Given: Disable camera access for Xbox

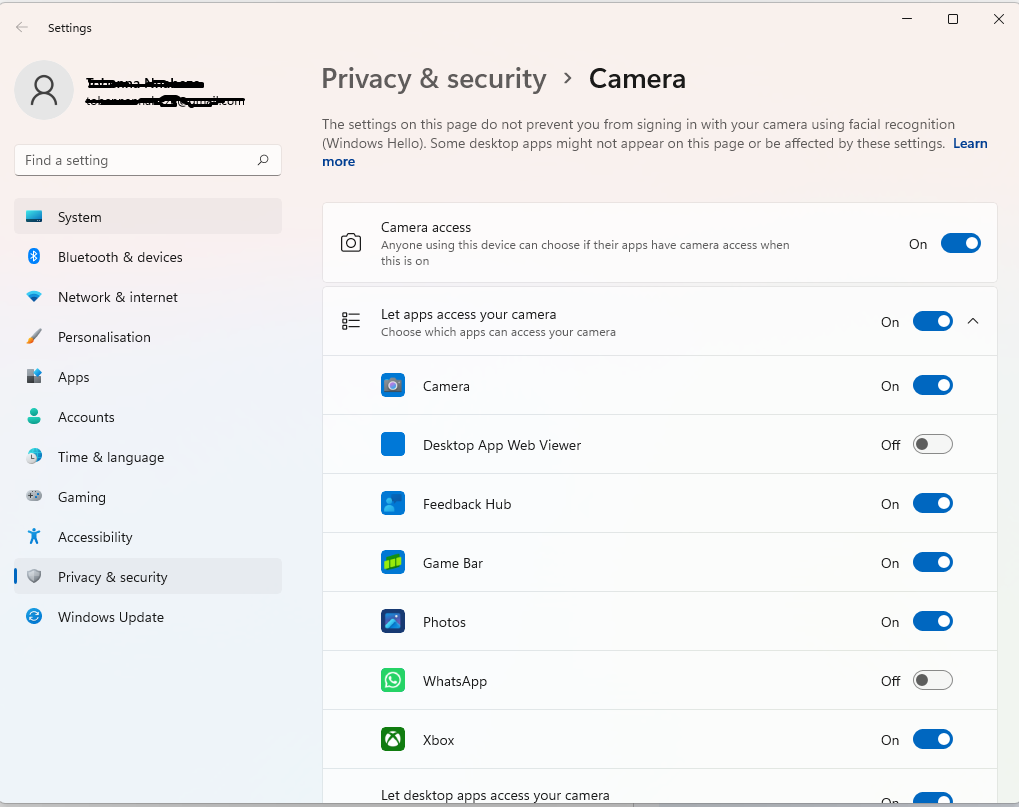Looking at the screenshot, I should point(932,740).
